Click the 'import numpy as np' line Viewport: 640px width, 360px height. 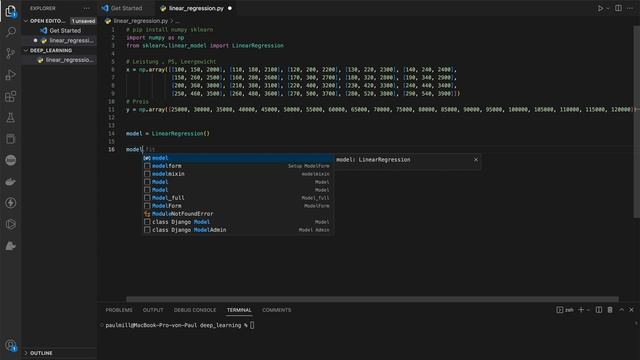[x=155, y=38]
